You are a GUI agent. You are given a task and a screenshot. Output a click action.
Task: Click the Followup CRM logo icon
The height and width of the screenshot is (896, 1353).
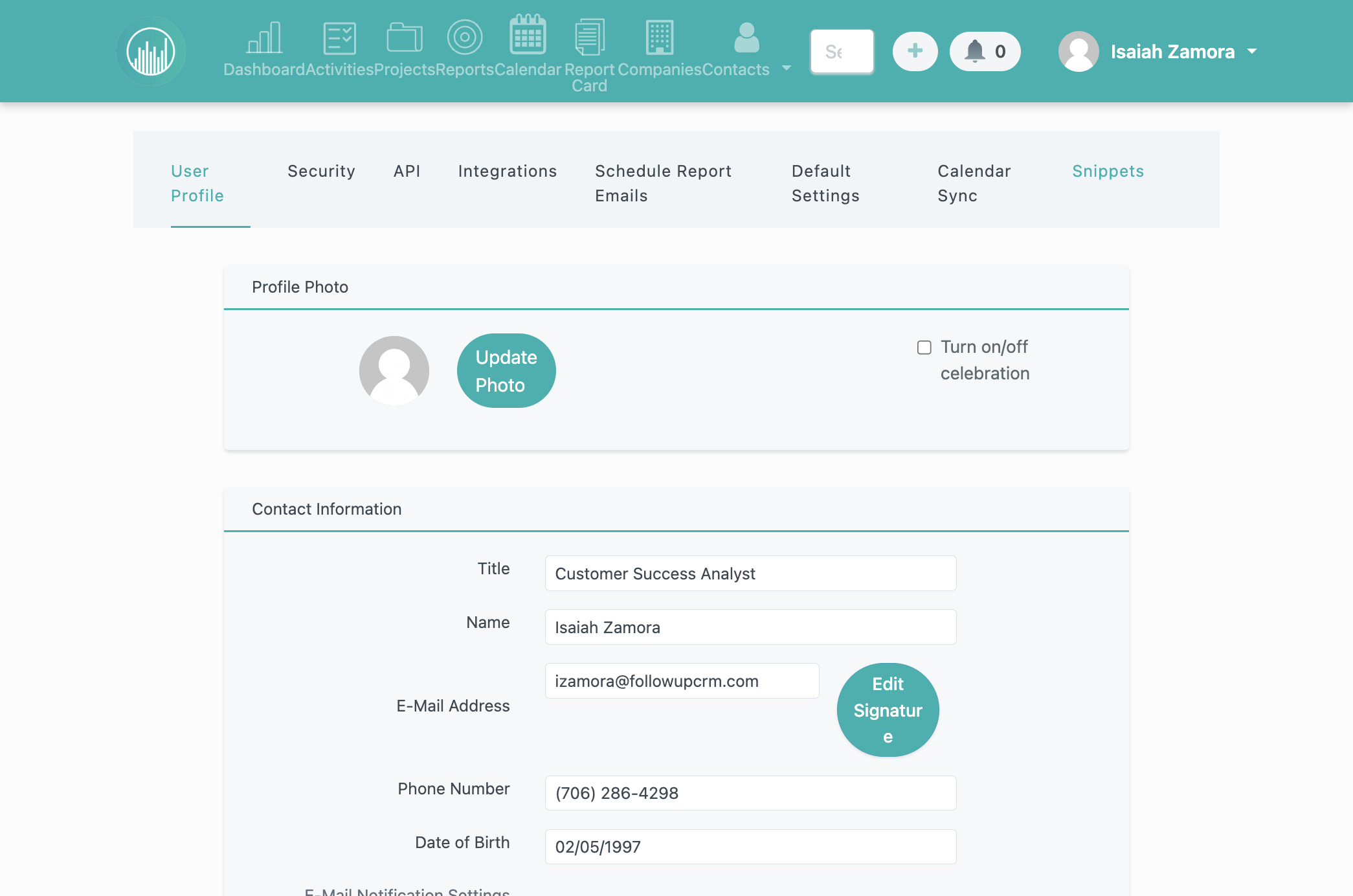pyautogui.click(x=151, y=51)
